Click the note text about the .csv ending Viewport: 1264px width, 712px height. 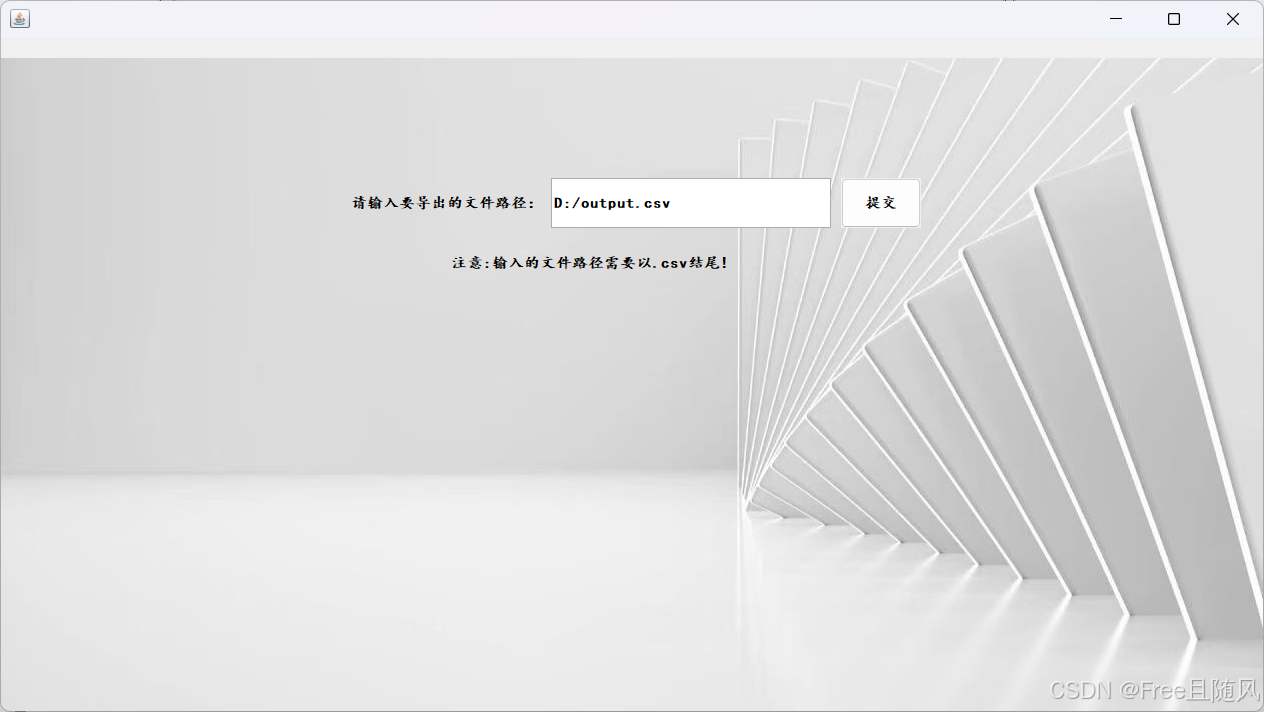click(x=590, y=263)
